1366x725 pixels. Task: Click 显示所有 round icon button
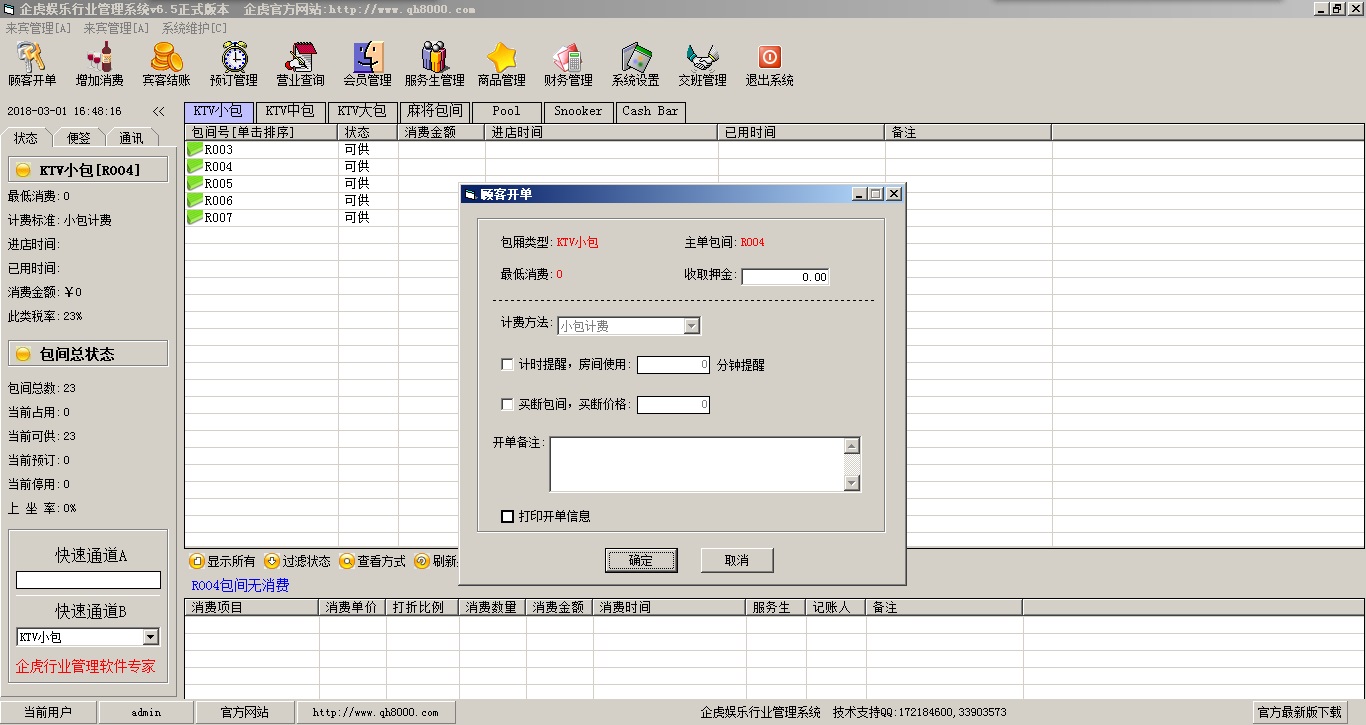point(197,561)
